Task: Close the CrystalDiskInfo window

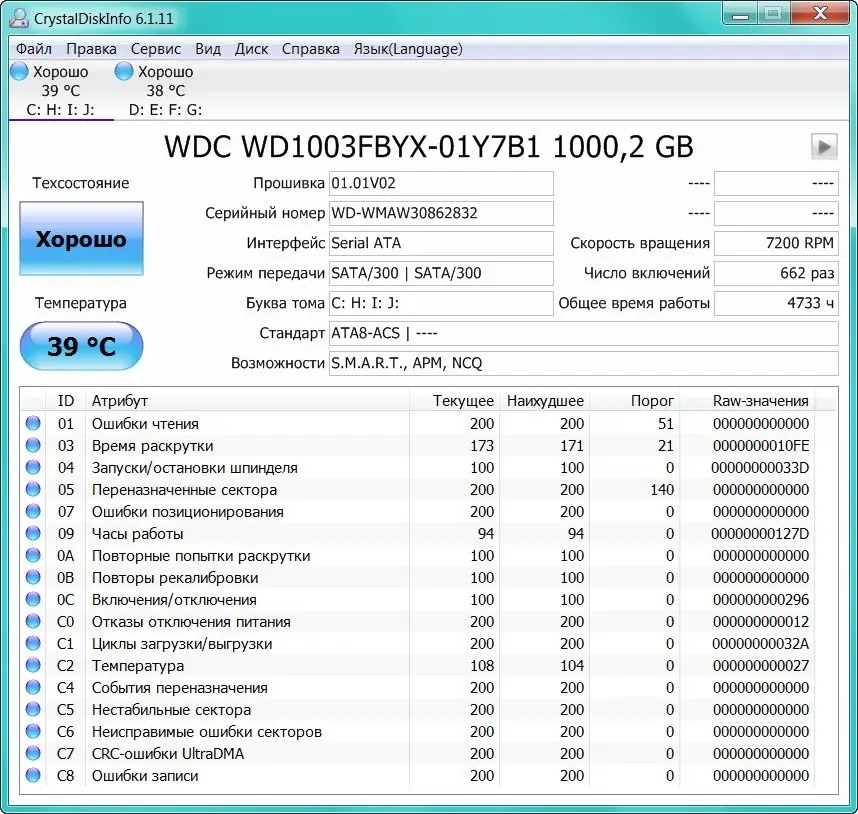Action: point(820,15)
